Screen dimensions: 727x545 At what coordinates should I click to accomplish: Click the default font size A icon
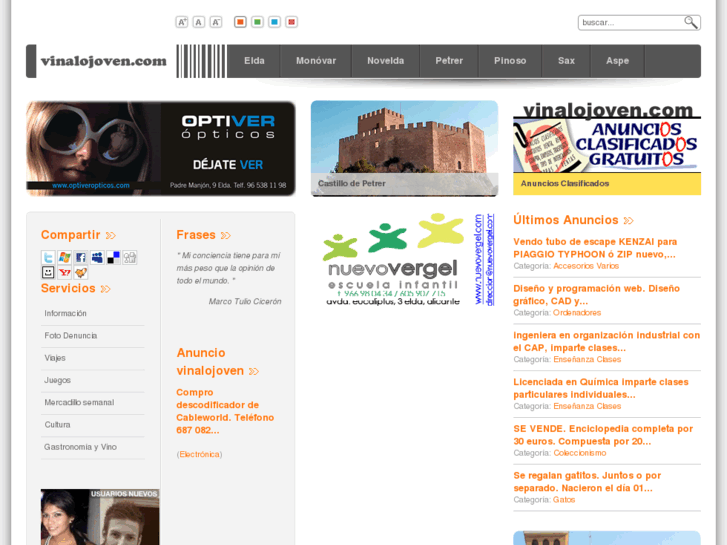(x=198, y=22)
